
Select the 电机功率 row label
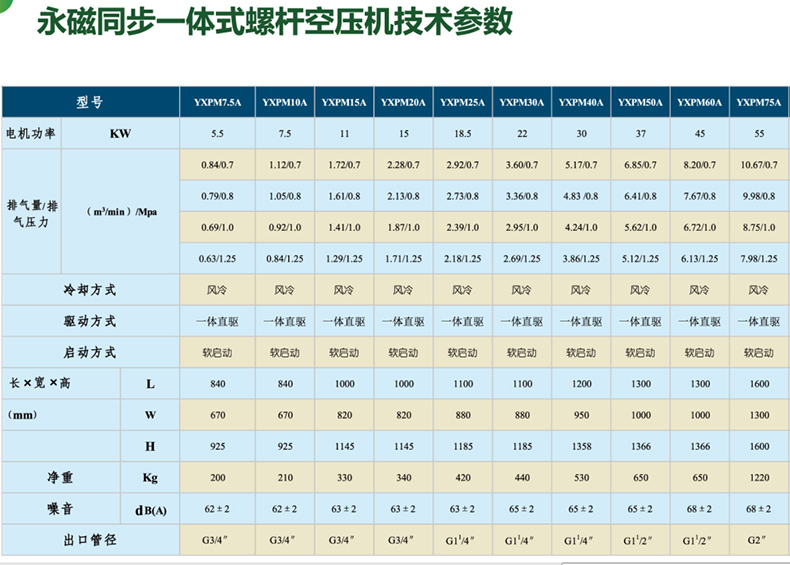coord(31,133)
